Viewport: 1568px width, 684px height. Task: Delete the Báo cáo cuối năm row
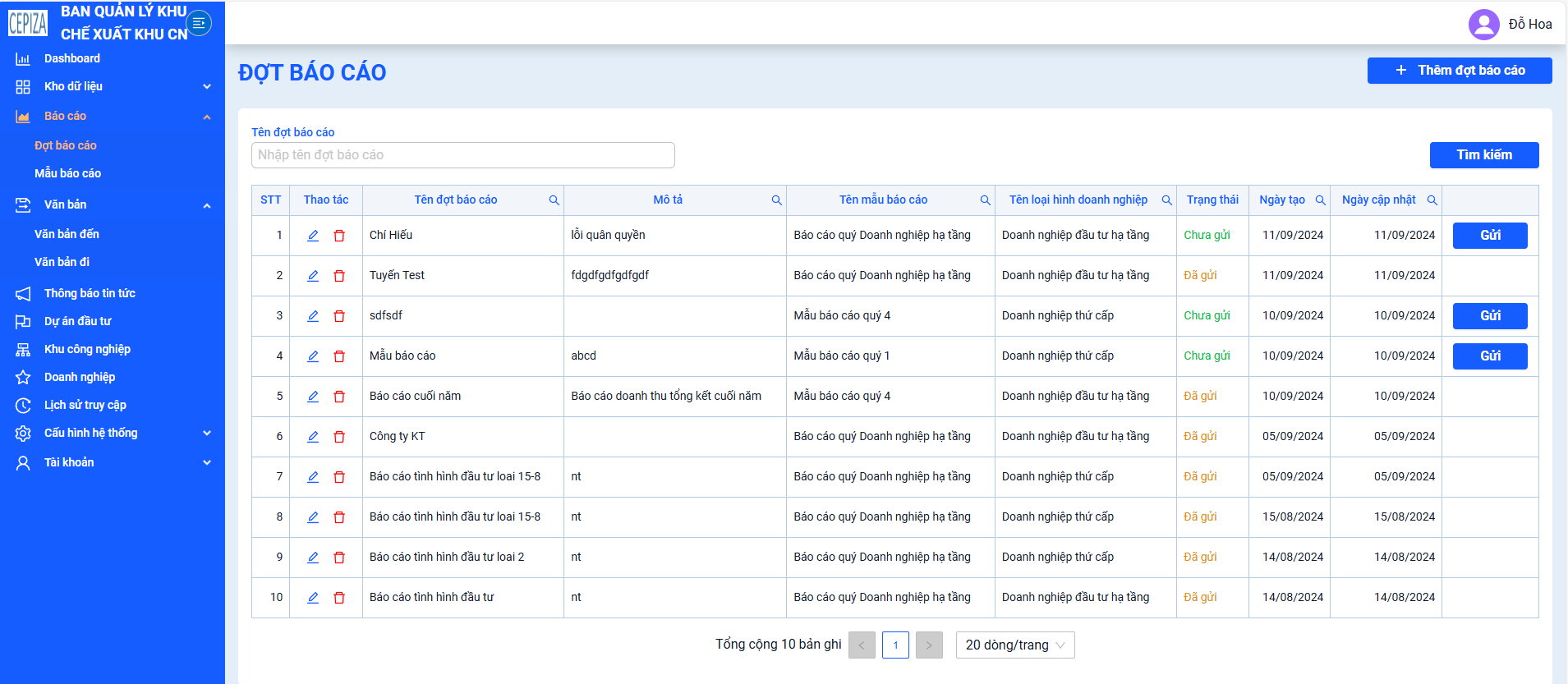click(x=339, y=397)
